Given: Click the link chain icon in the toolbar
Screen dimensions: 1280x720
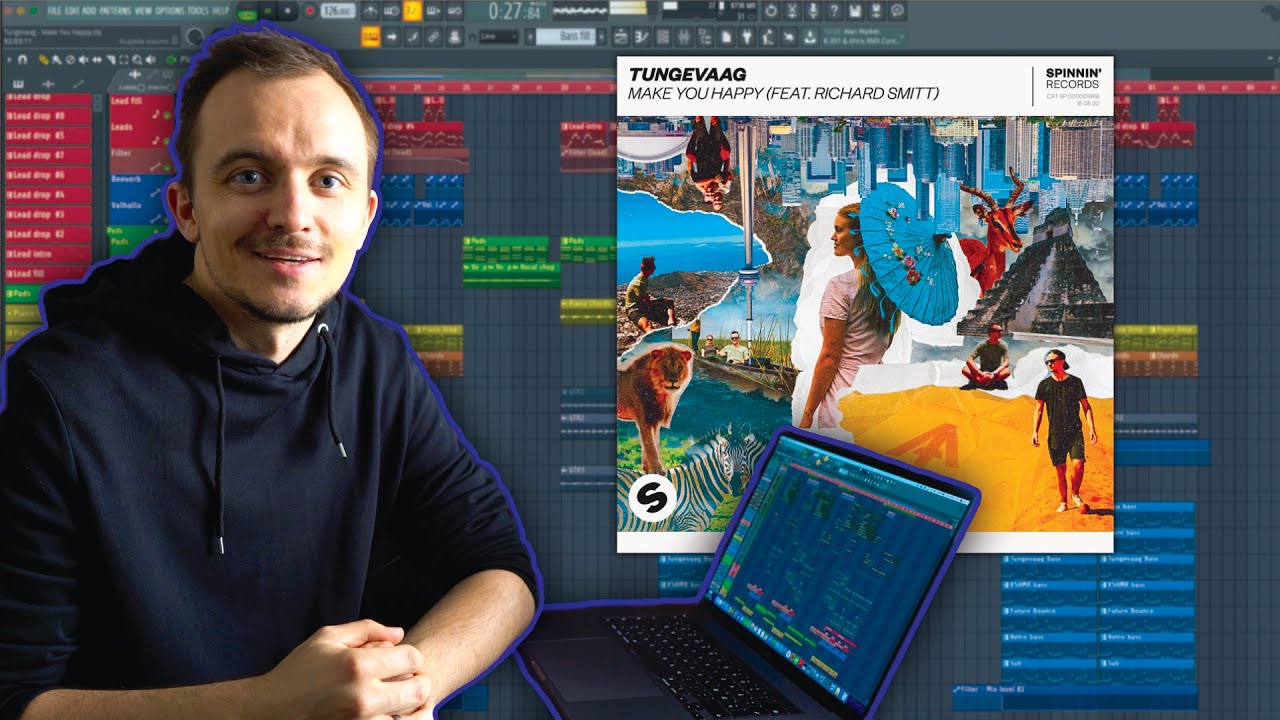Looking at the screenshot, I should coord(434,36).
